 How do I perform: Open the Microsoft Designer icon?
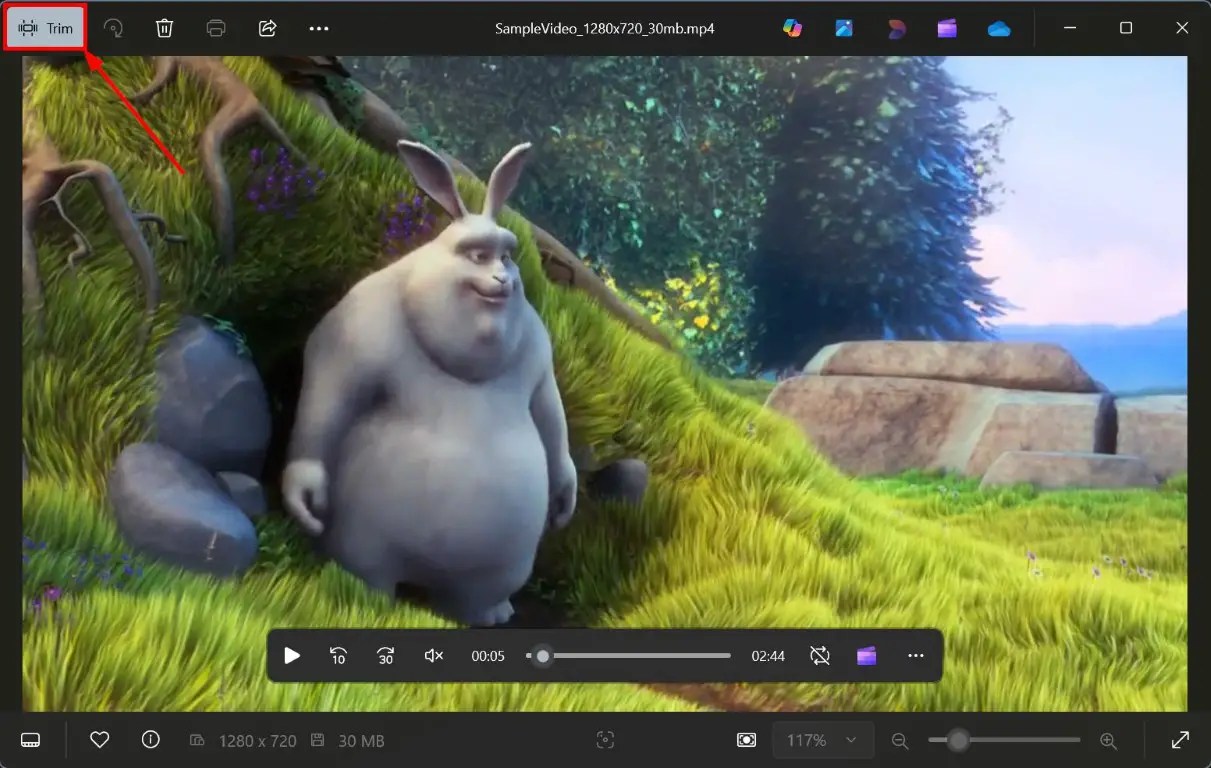896,28
